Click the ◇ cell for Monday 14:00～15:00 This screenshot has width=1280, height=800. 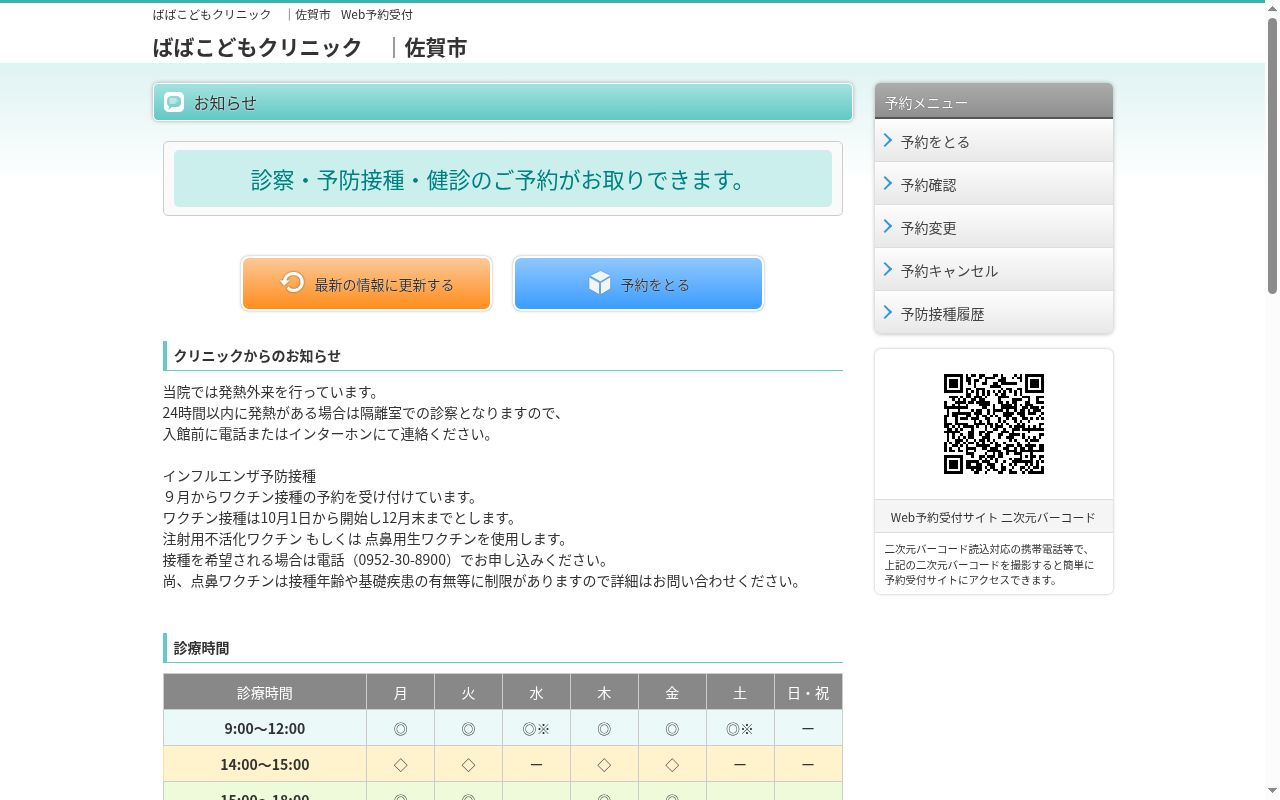[401, 764]
